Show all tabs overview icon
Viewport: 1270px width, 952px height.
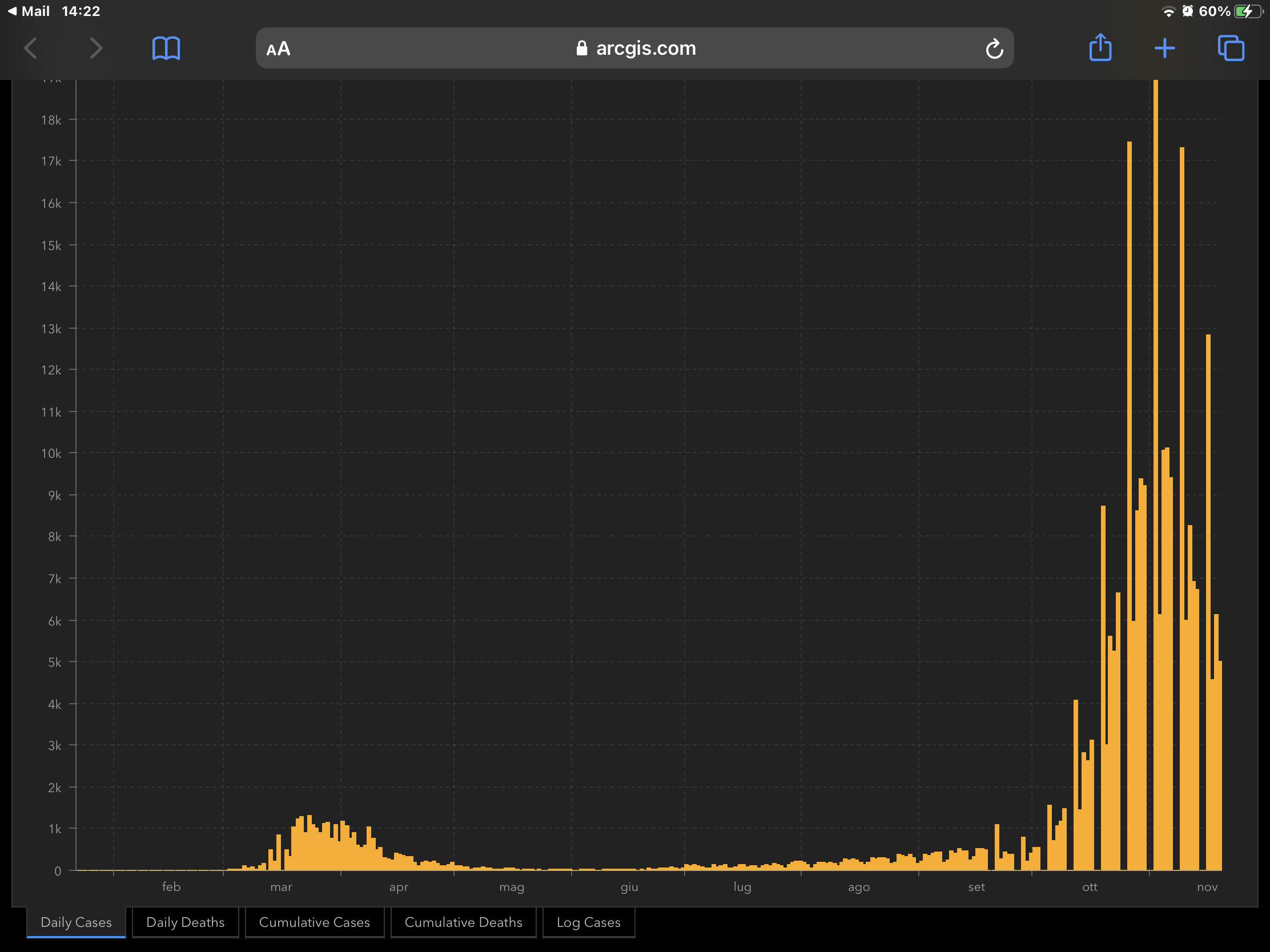point(1231,48)
